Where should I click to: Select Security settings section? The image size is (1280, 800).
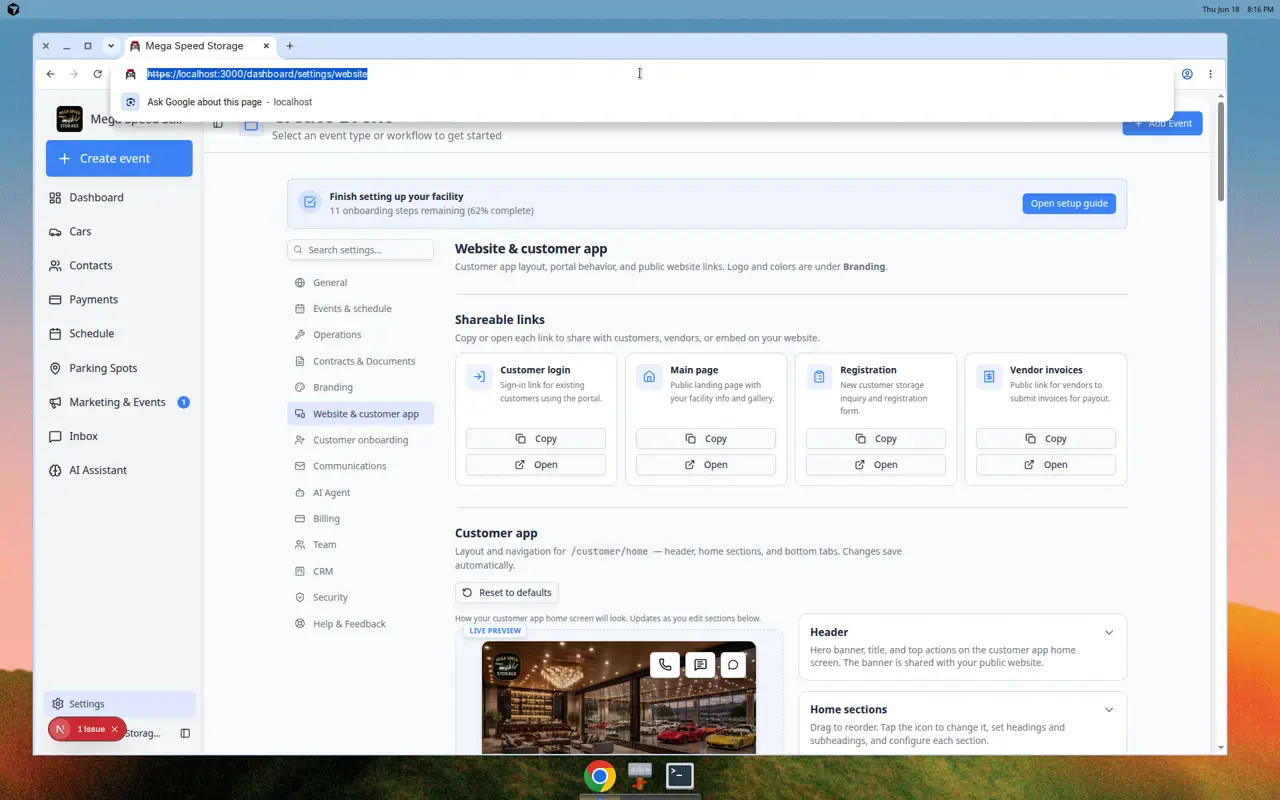[360, 598]
